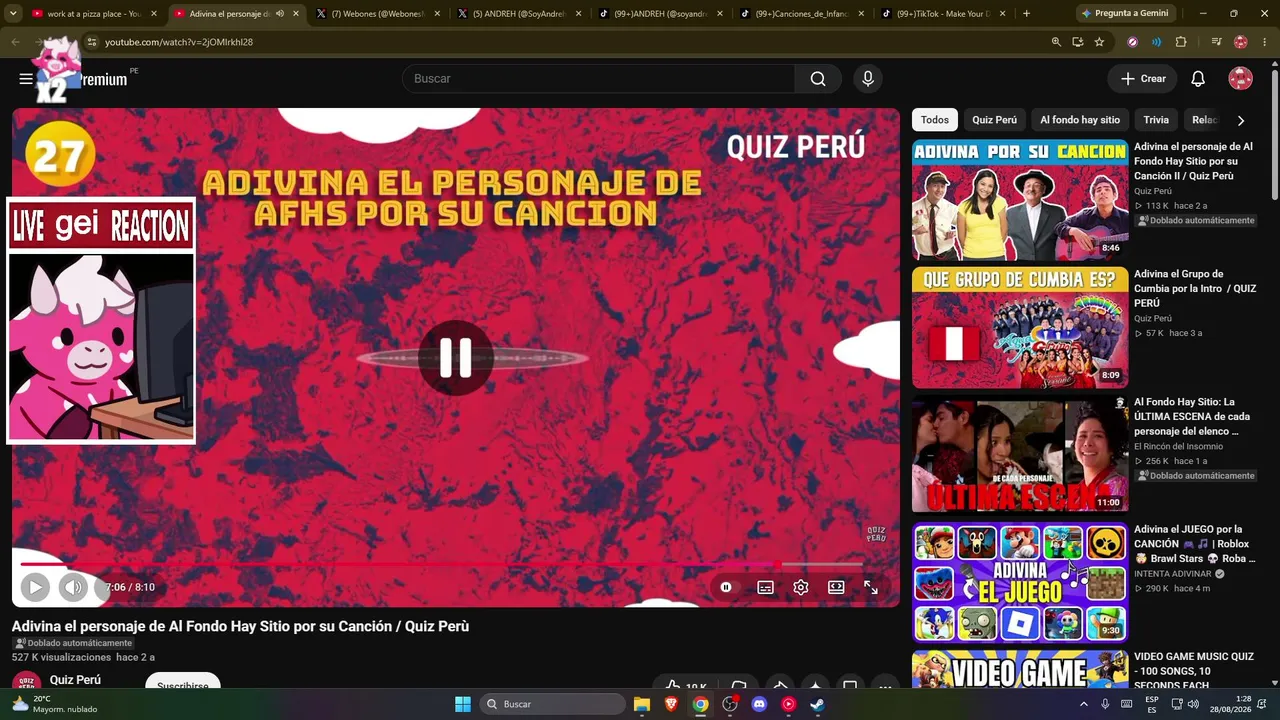Open title 'Adivina el Grupo de Cumbia por la Intro'
1280x720 pixels.
click(x=1194, y=288)
